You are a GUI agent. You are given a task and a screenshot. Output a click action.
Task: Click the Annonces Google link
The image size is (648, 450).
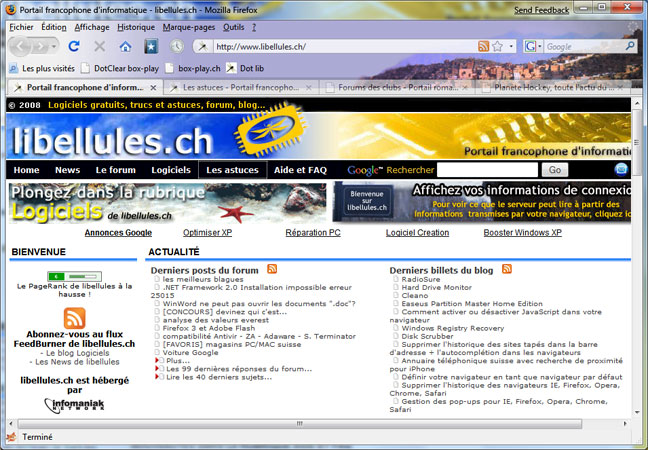[x=118, y=233]
